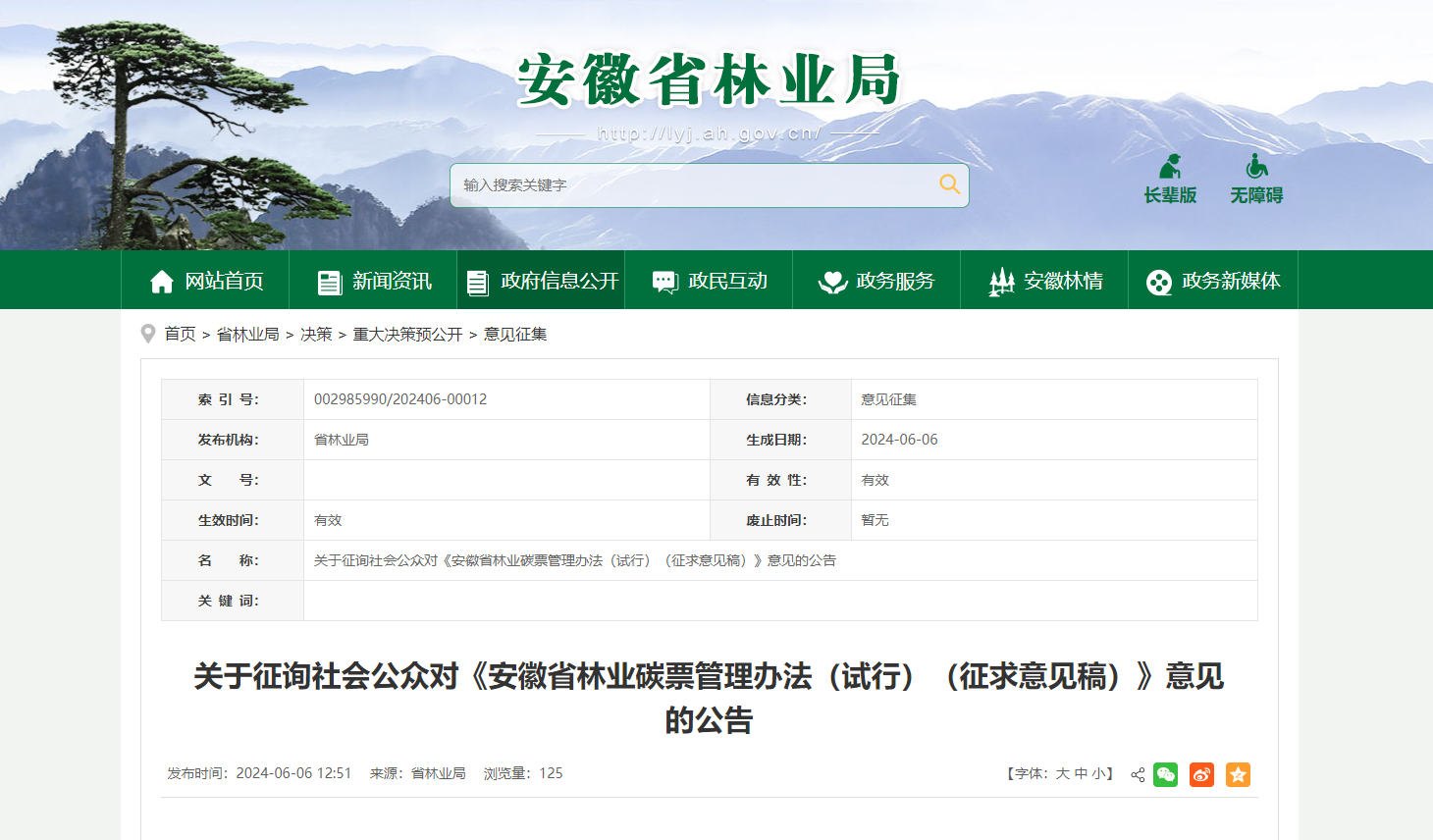1433x840 pixels.
Task: Click the 无障碍 accessibility wheelchair icon
Action: click(x=1256, y=166)
